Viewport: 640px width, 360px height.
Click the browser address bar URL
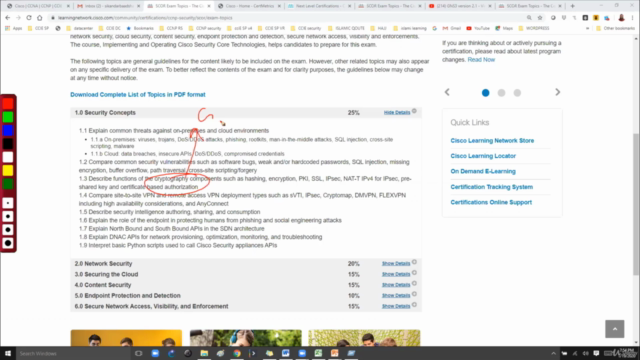[145, 18]
